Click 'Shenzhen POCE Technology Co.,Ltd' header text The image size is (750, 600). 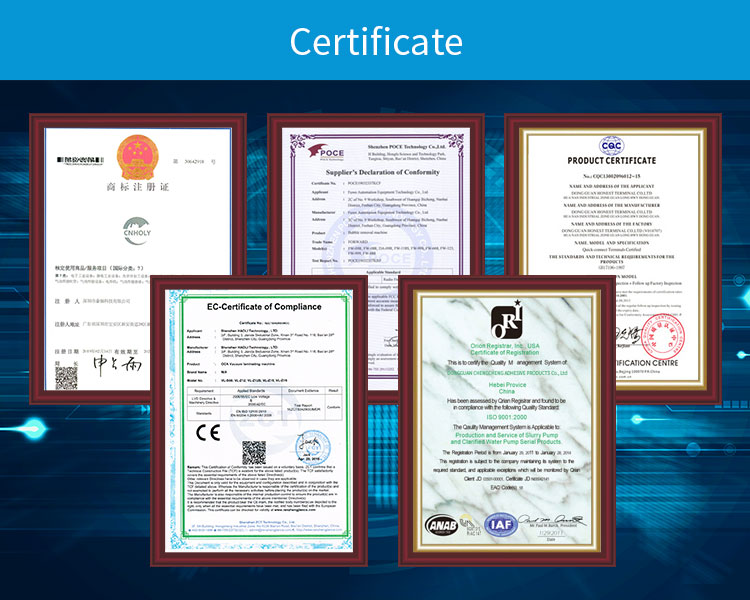coord(407,146)
